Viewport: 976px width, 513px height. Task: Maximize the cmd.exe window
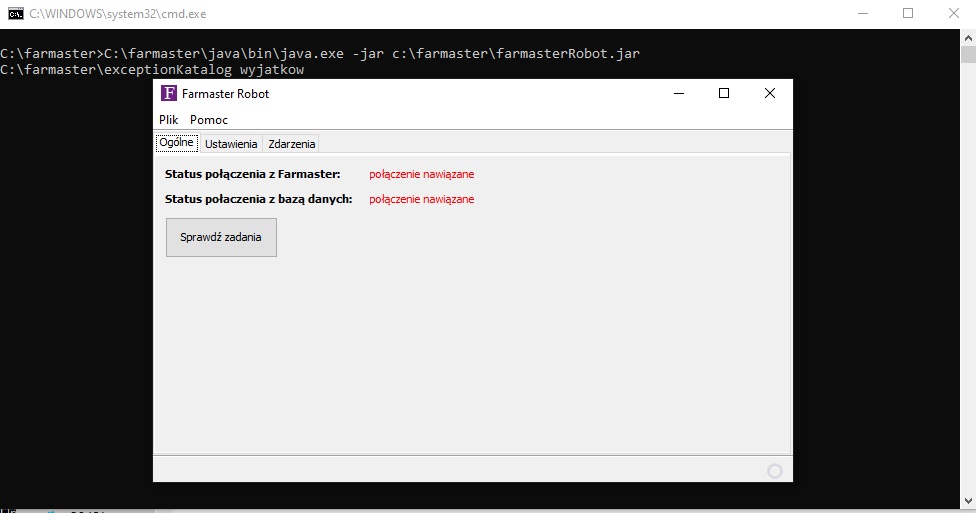click(x=908, y=14)
